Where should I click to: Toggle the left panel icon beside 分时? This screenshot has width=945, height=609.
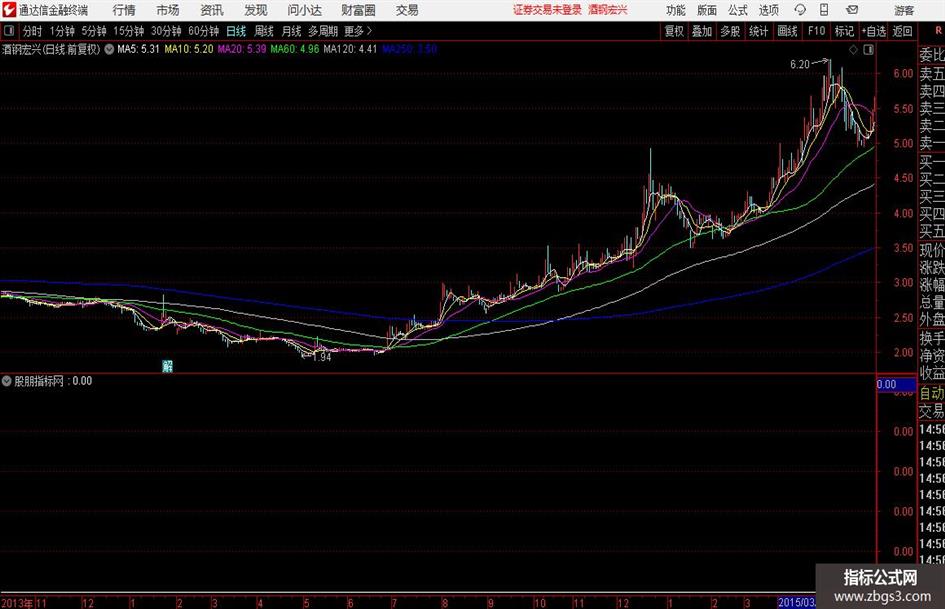9,31
